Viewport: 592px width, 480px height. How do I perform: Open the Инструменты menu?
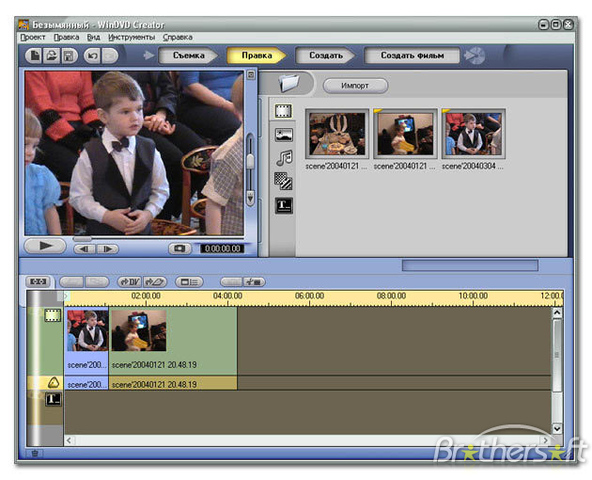click(x=132, y=37)
